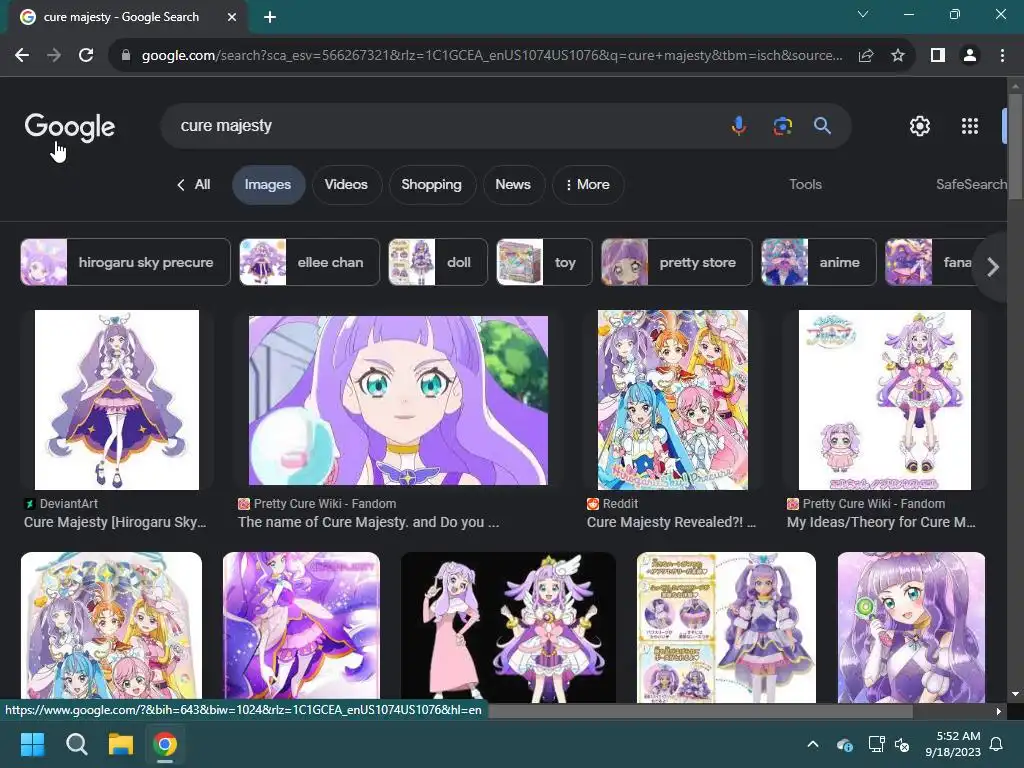
Task: Filter images by anime chip
Action: [x=819, y=262]
